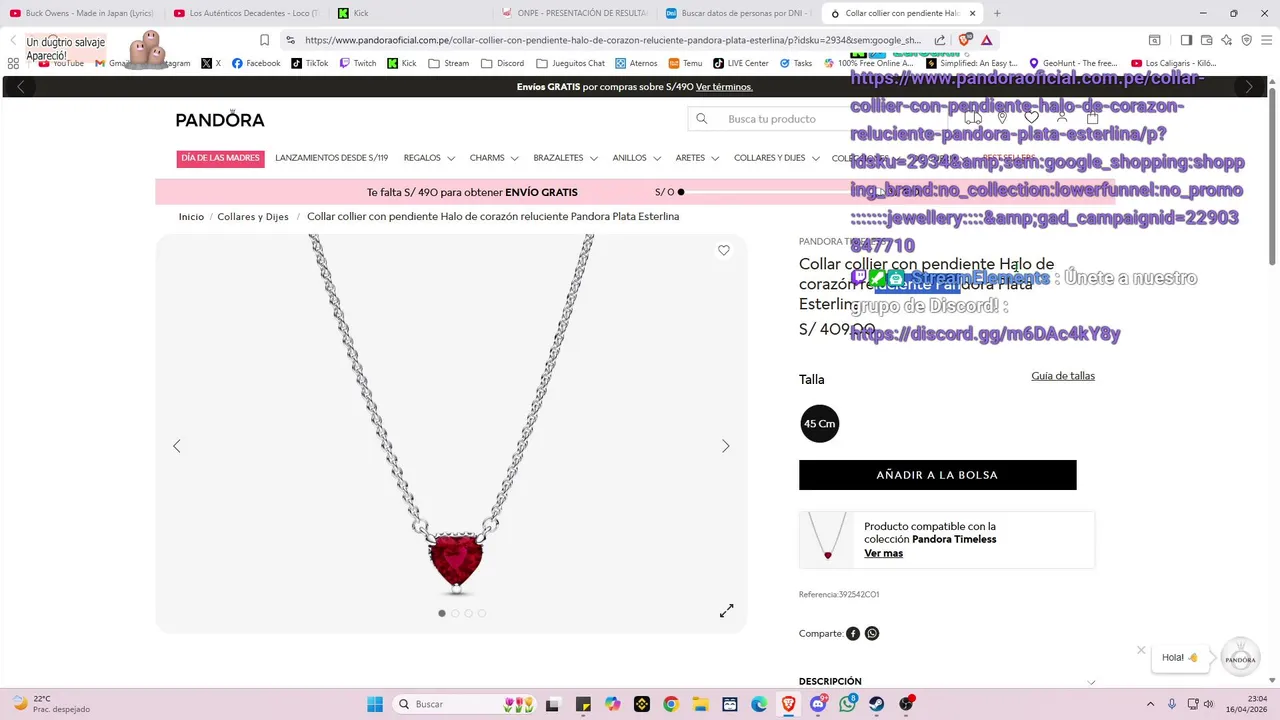Click the Pandora Timeless necklace thumbnail
Viewport: 1280px width, 720px height.
coord(828,539)
